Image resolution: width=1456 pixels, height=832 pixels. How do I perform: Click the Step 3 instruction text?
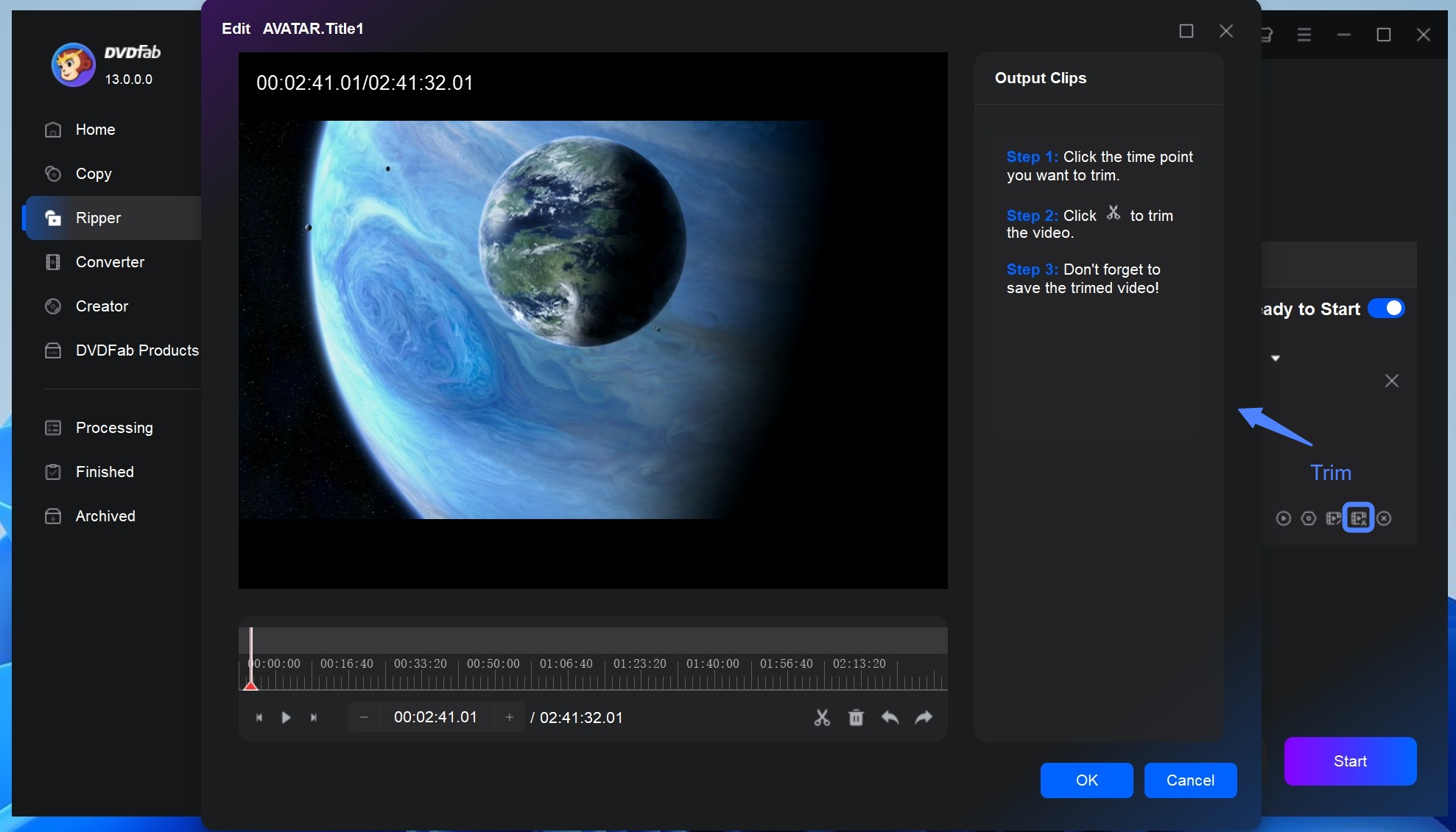tap(1083, 279)
